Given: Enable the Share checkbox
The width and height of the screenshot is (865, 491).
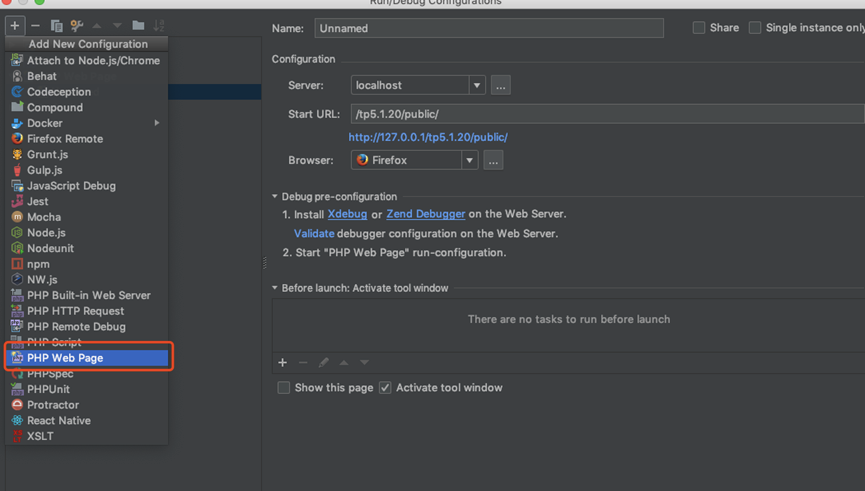Looking at the screenshot, I should click(x=699, y=28).
